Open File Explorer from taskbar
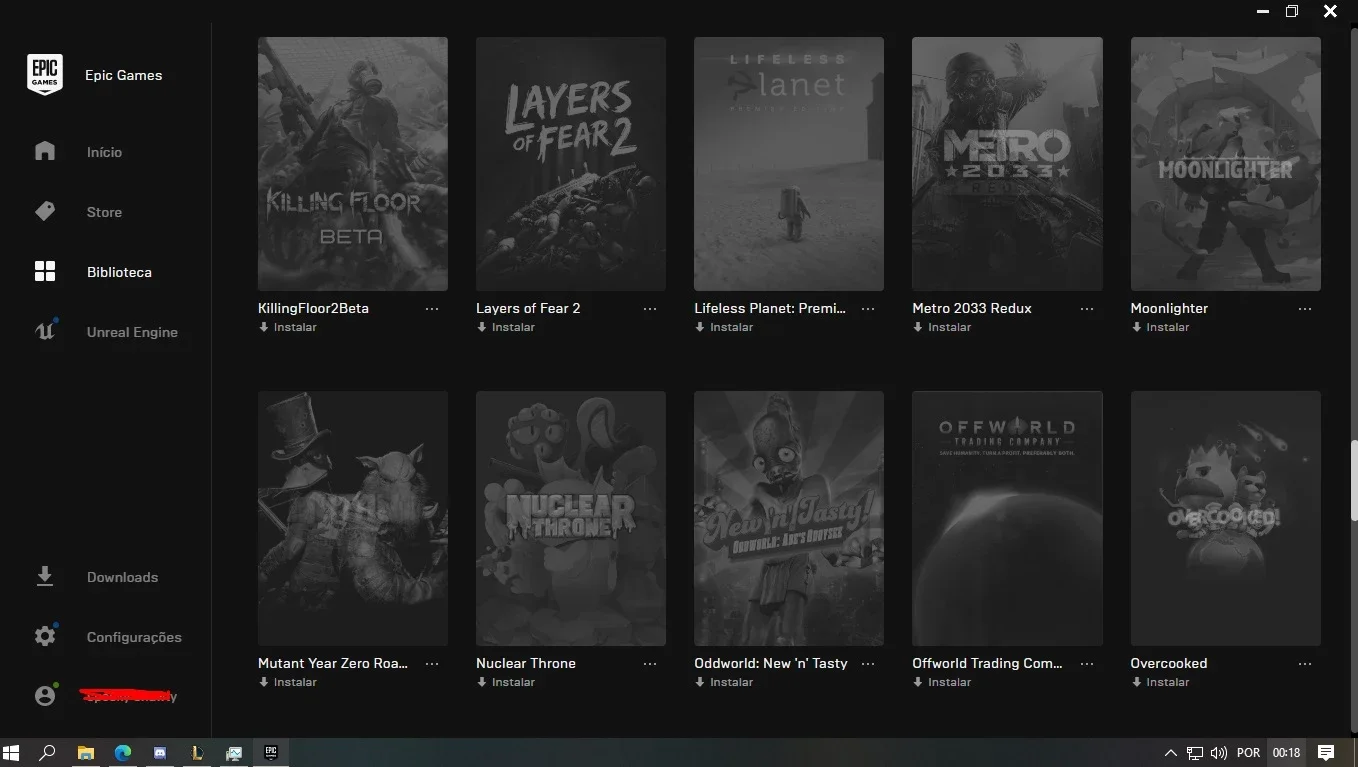 (x=86, y=752)
